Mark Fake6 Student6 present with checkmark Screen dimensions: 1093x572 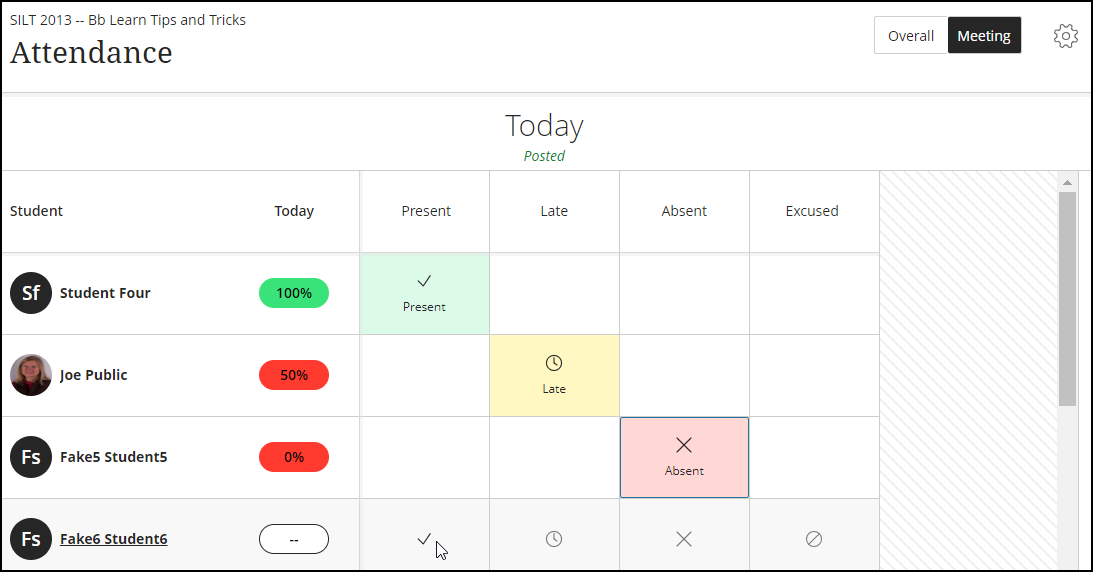(424, 539)
